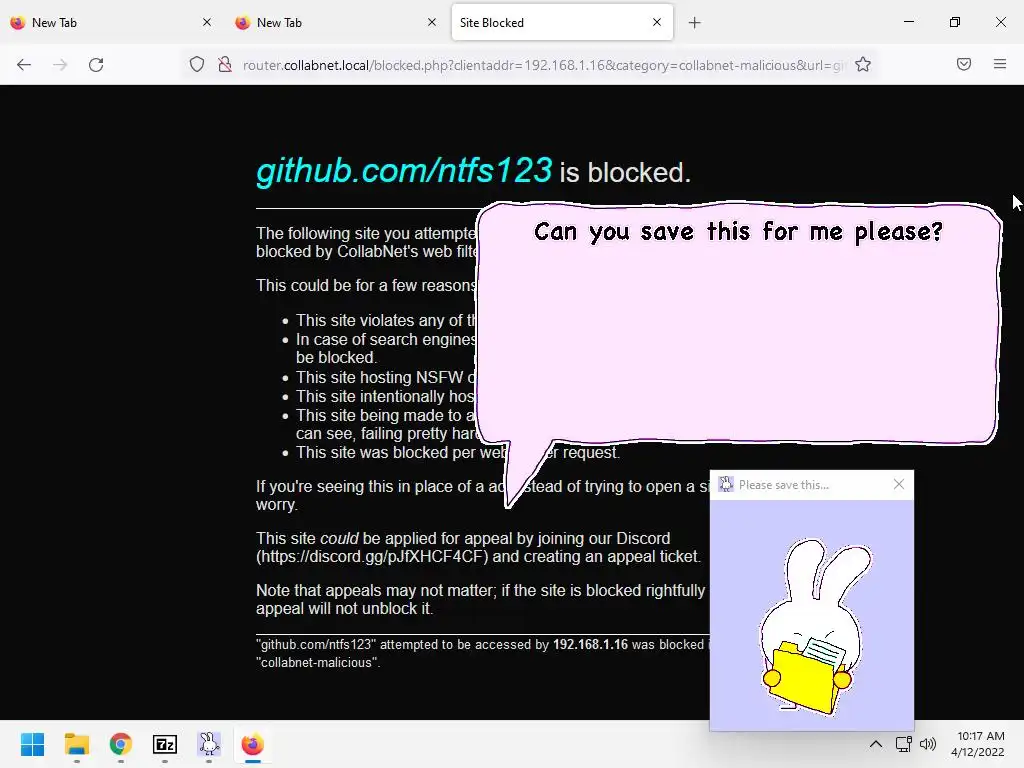Click the "collabnet-malicious" category text
Image resolution: width=1024 pixels, height=768 pixels.
coord(317,662)
